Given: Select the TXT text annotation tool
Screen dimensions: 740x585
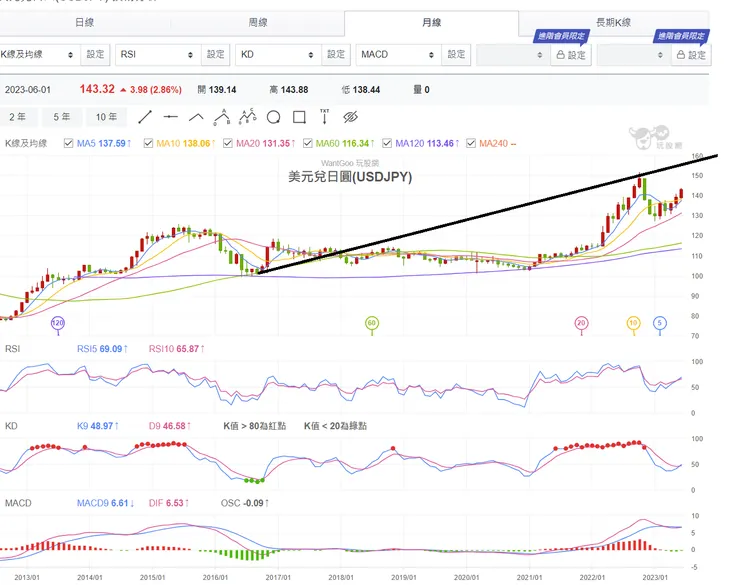Looking at the screenshot, I should 324,116.
